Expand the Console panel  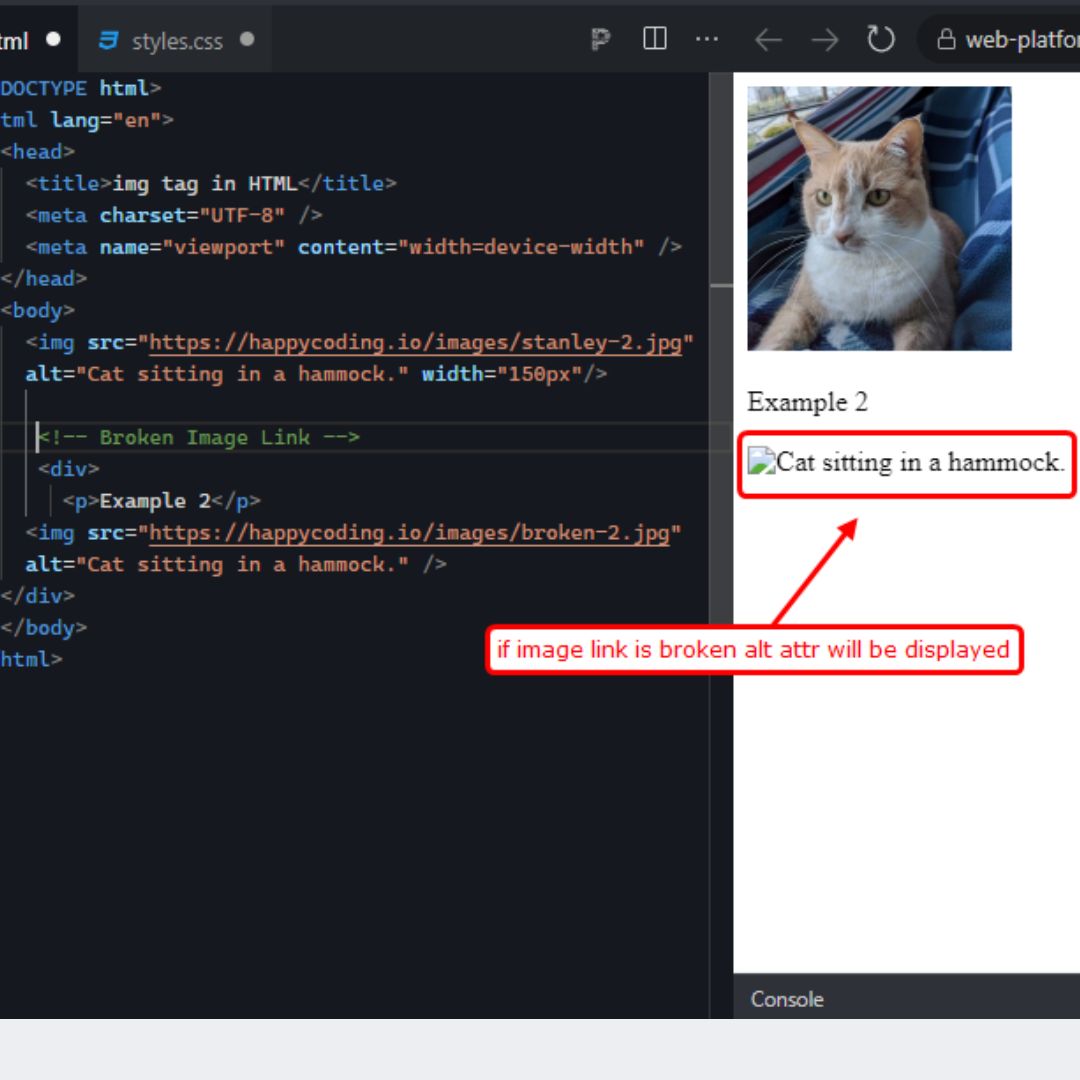tap(787, 999)
